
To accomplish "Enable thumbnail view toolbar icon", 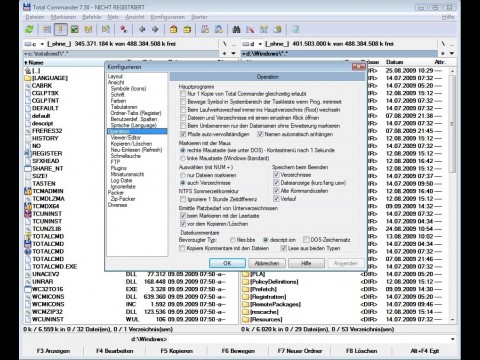I will (x=75, y=29).
